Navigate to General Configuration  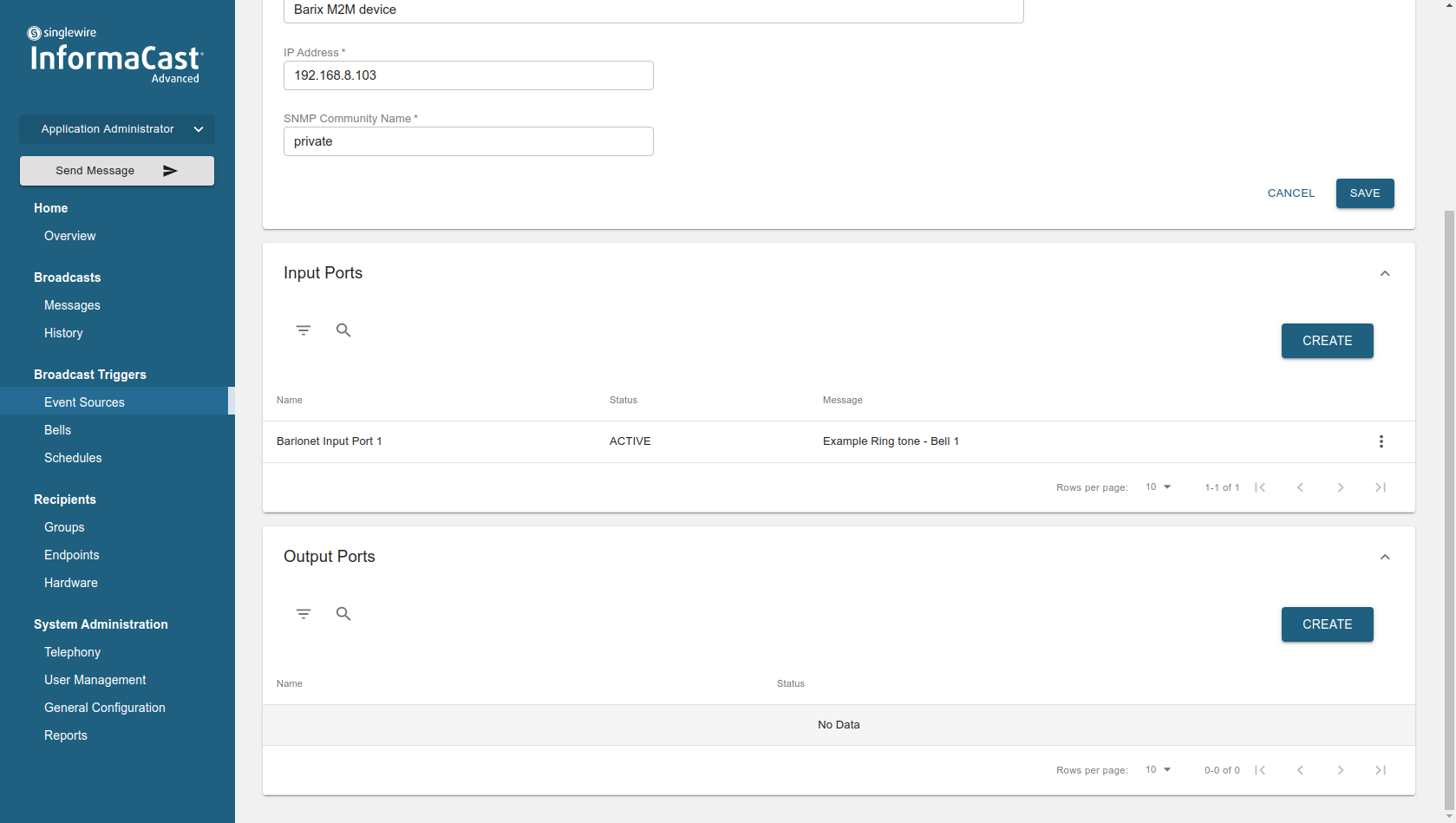click(105, 708)
